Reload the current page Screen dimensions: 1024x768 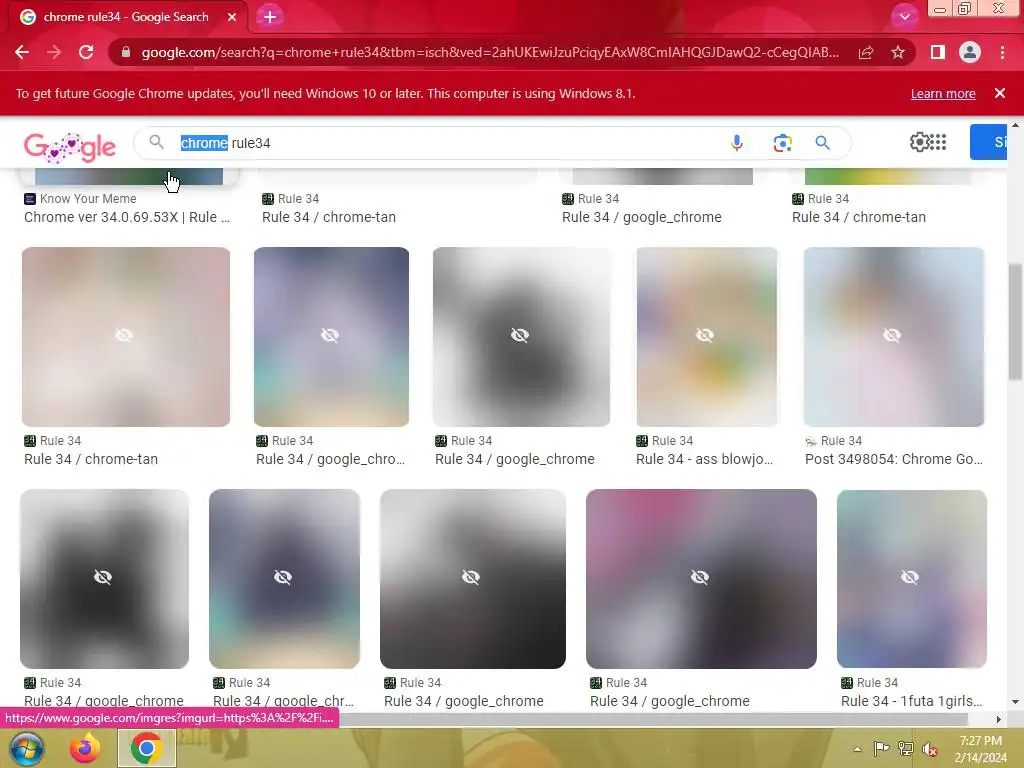tap(86, 52)
